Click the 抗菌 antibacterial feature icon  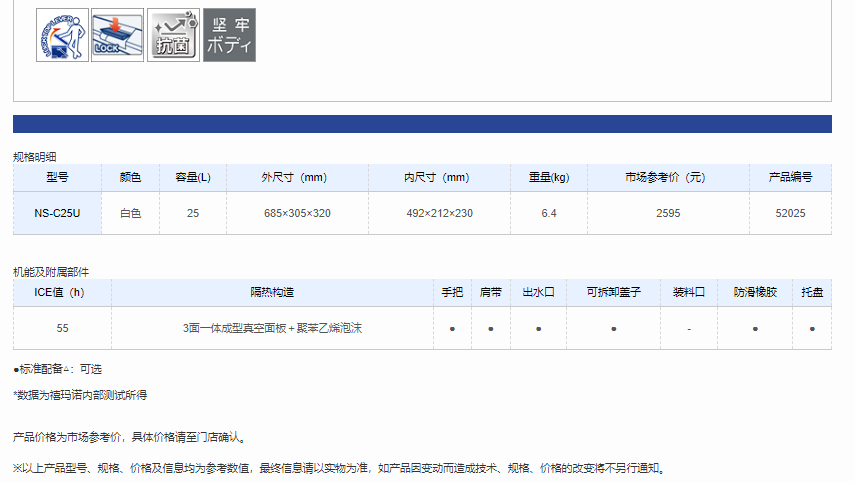pyautogui.click(x=174, y=35)
